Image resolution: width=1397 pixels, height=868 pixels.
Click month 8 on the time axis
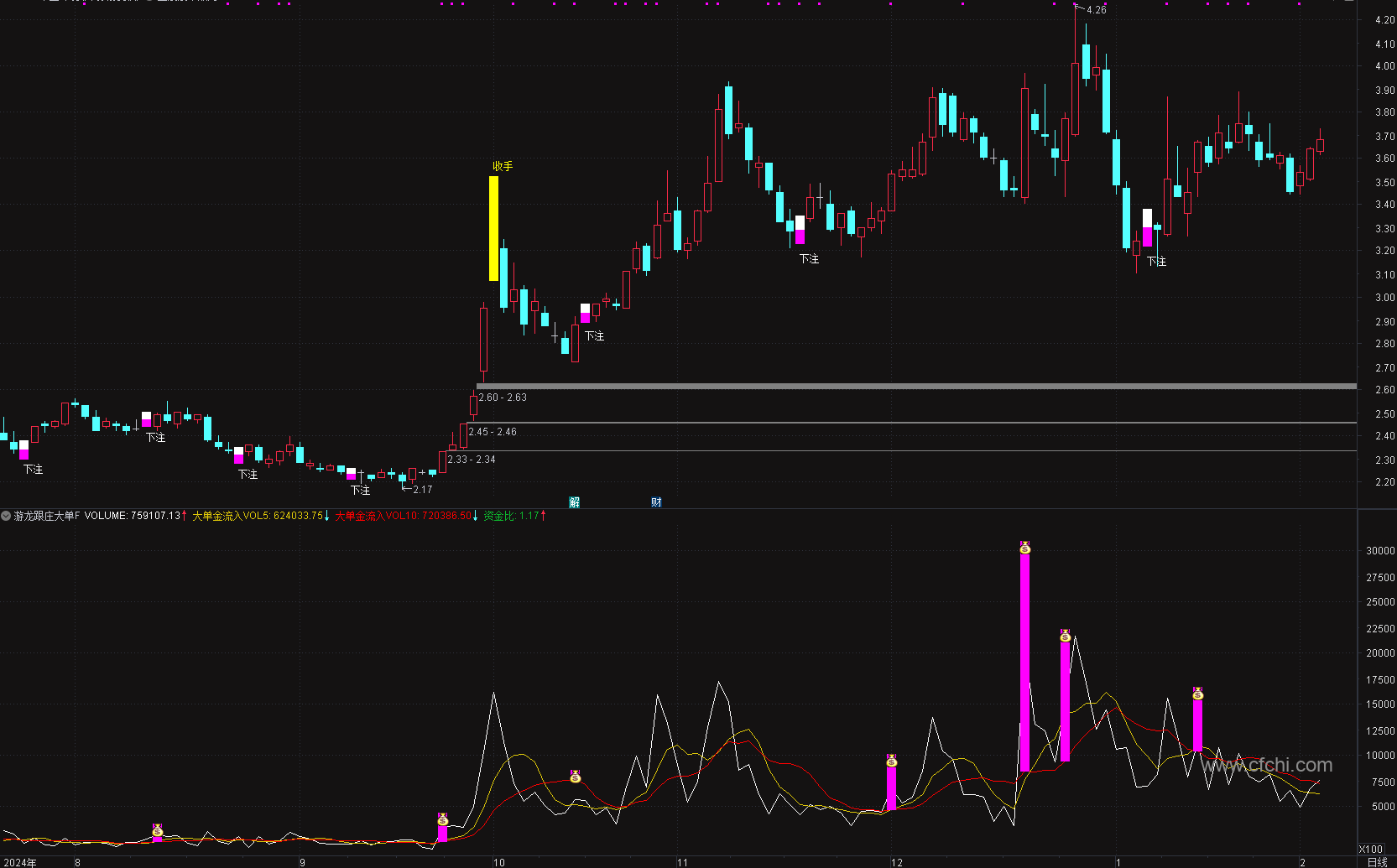click(x=77, y=862)
